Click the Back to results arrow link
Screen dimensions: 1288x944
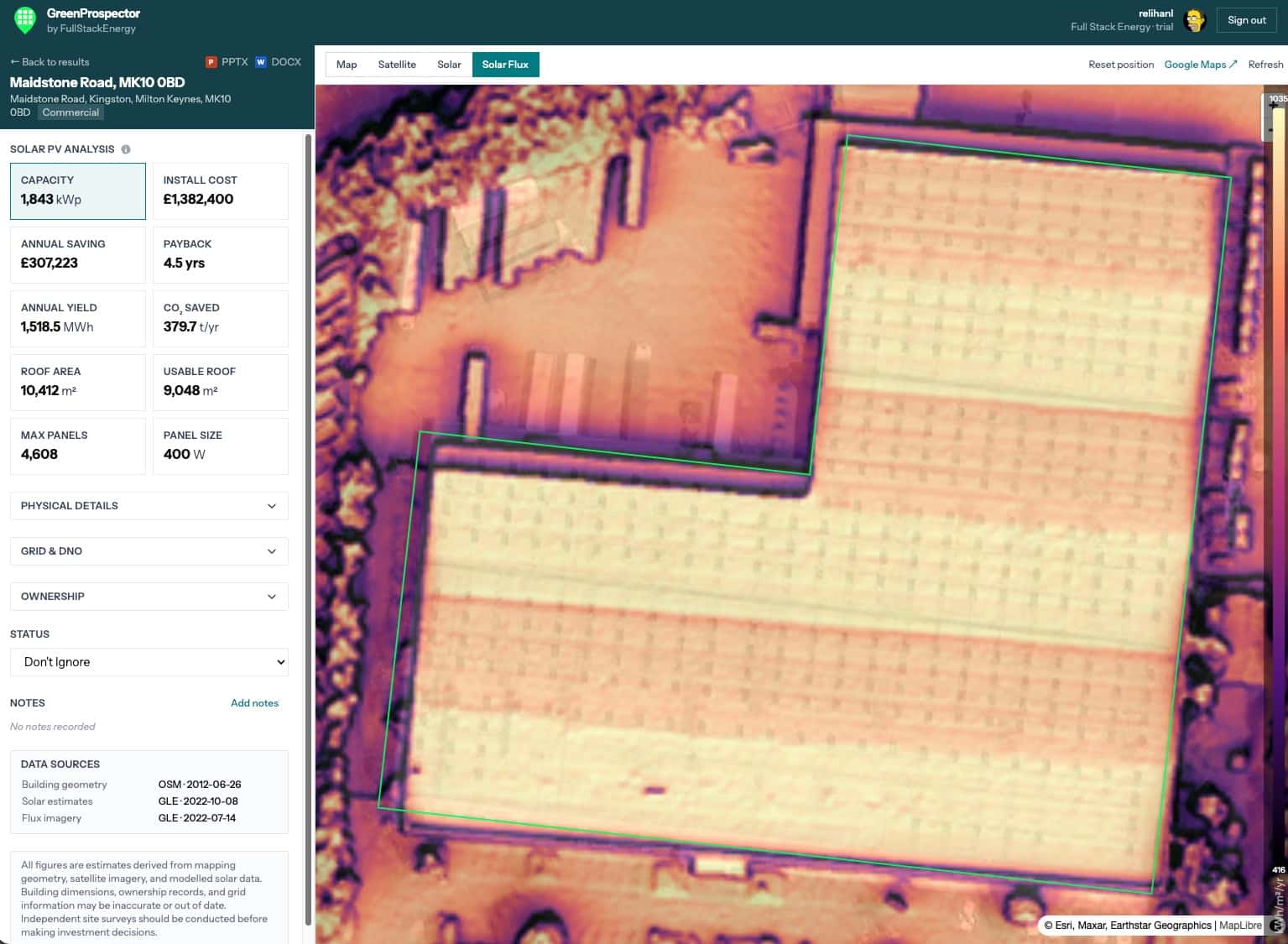pos(50,62)
